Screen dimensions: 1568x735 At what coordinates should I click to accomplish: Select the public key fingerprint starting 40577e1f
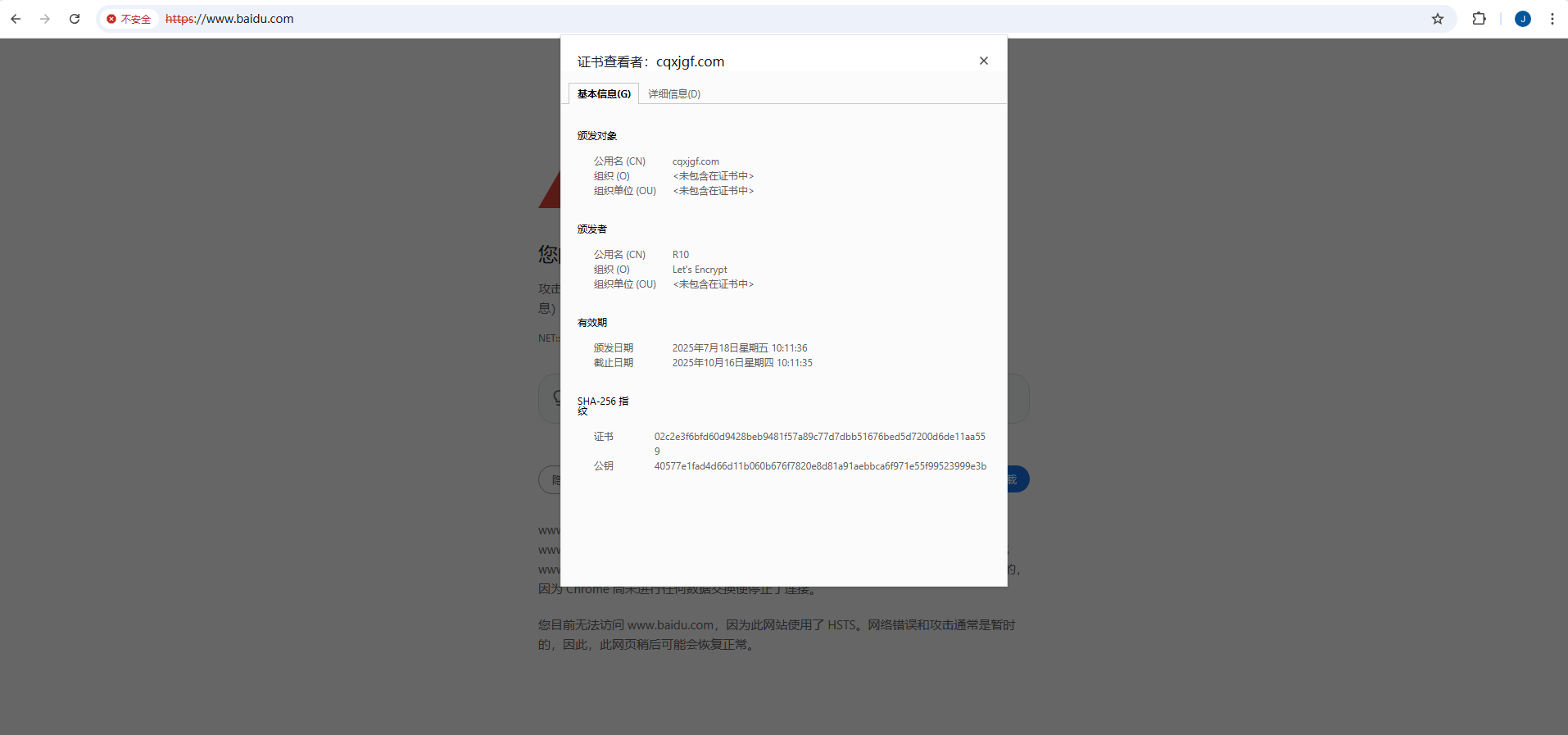(x=820, y=466)
